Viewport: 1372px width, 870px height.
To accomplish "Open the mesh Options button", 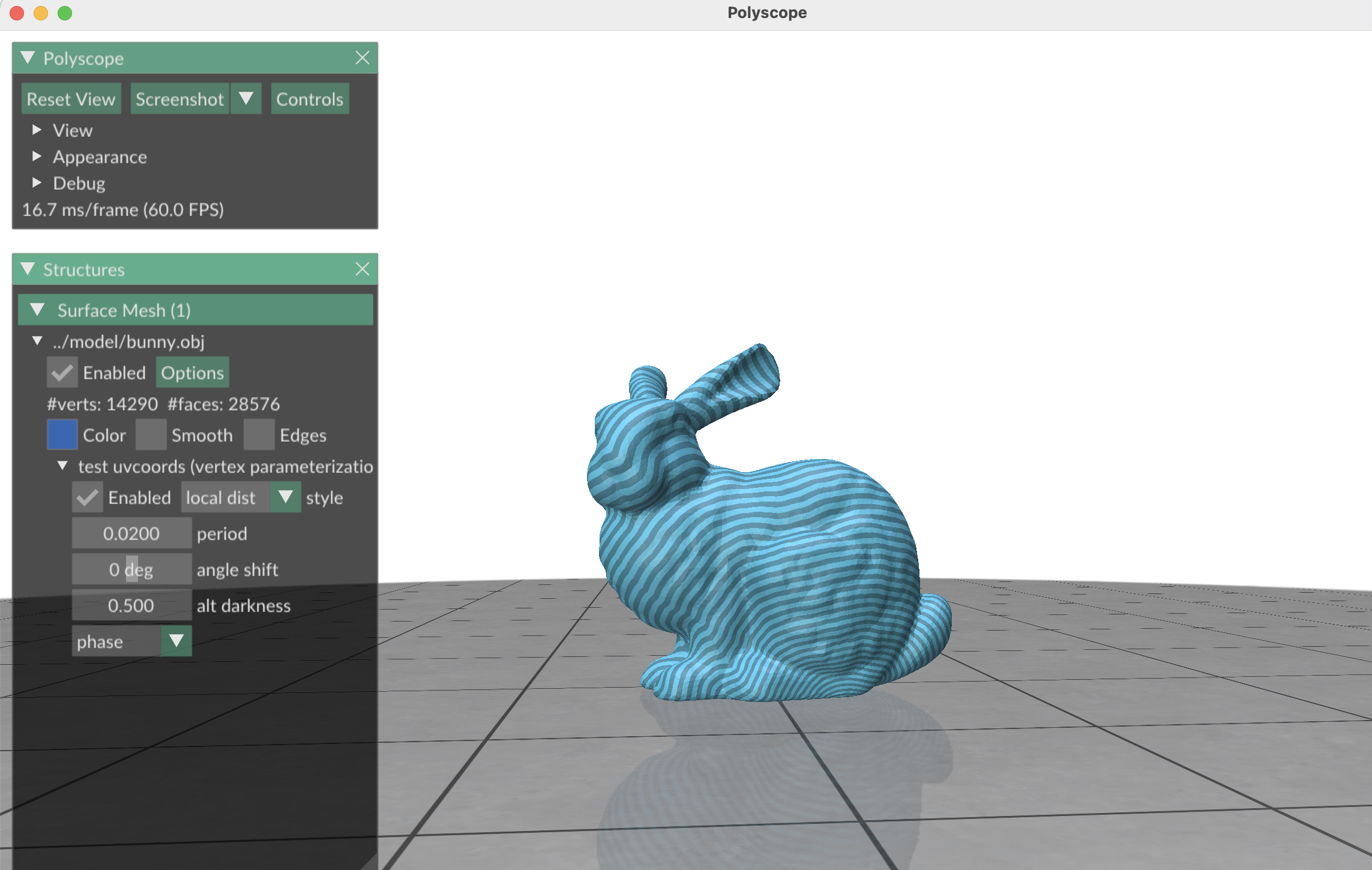I will point(192,373).
